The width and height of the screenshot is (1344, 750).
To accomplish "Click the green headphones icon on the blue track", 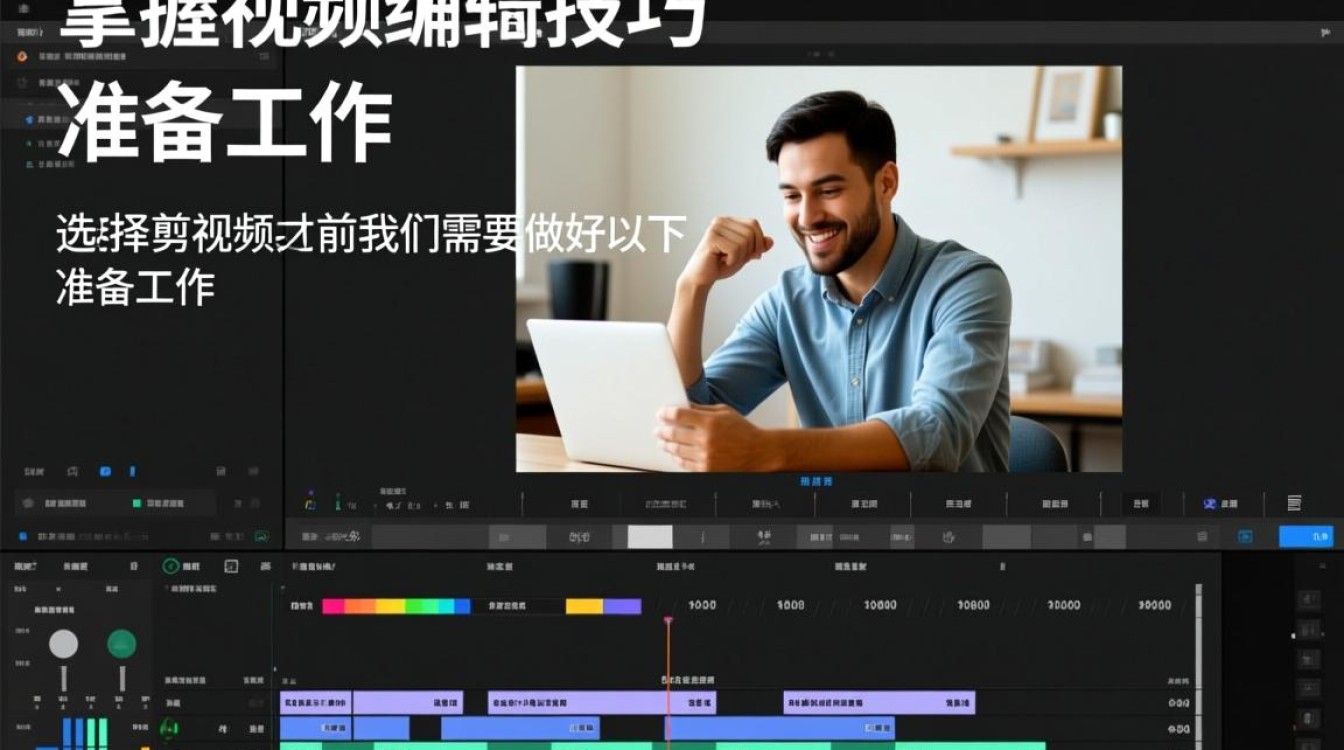I will (170, 728).
